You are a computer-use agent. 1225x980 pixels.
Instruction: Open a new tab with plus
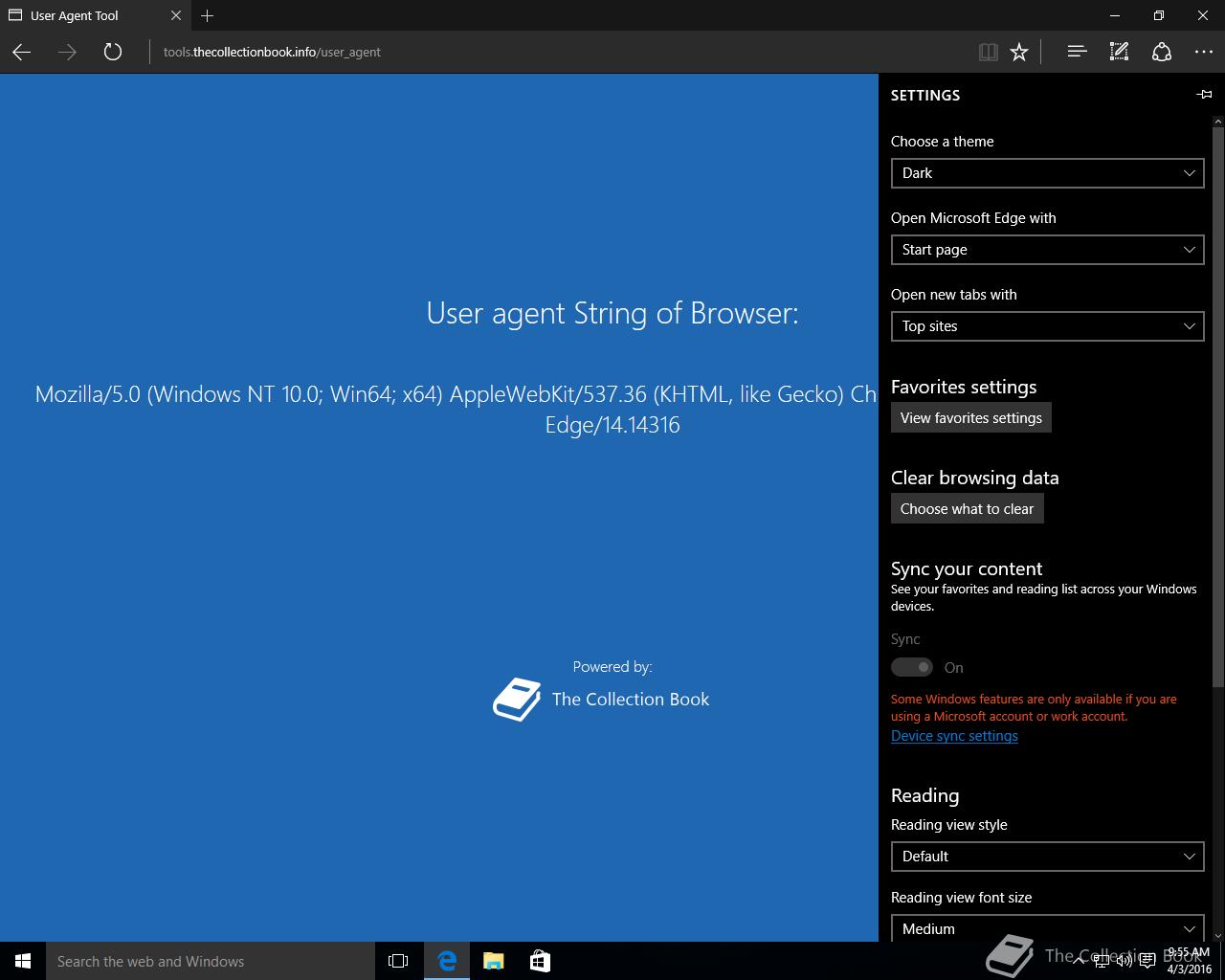click(x=208, y=15)
